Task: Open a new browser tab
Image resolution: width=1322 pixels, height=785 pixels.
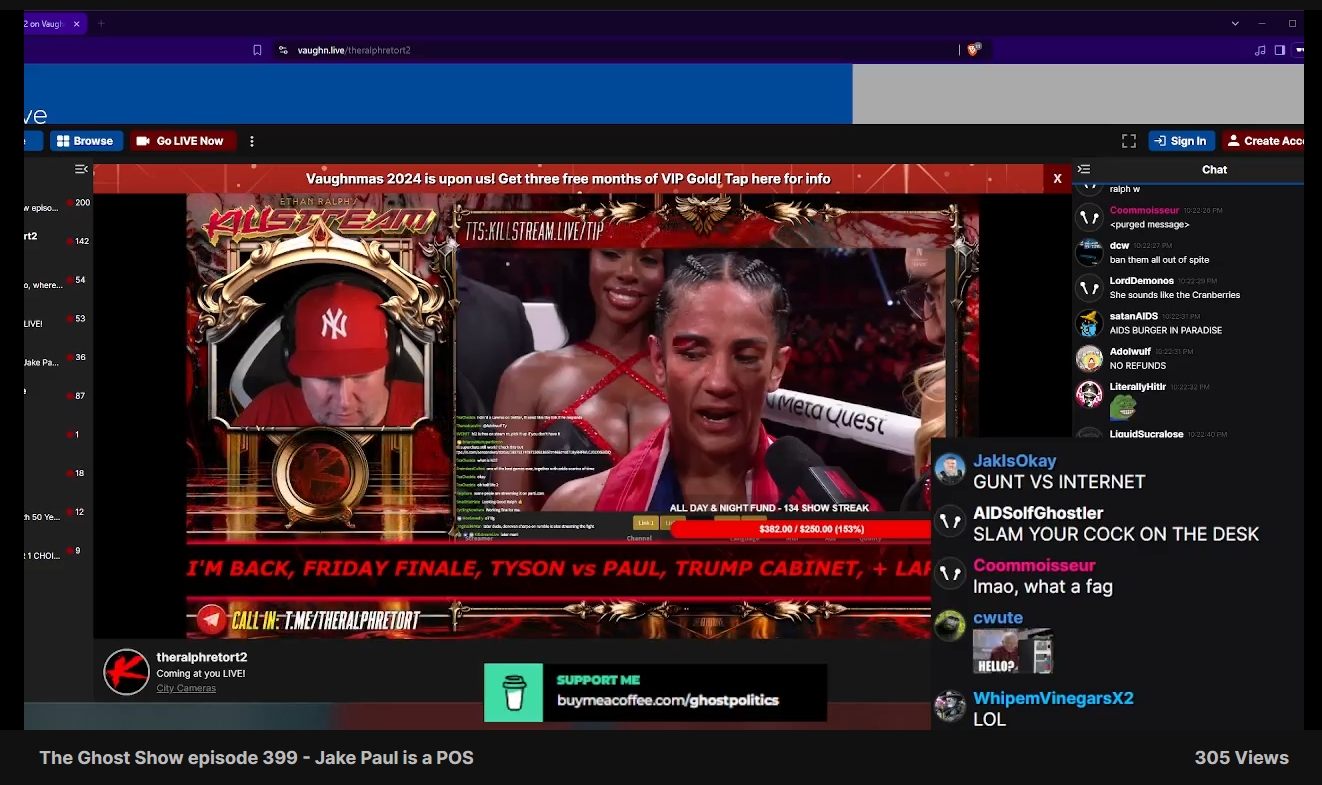Action: point(101,23)
